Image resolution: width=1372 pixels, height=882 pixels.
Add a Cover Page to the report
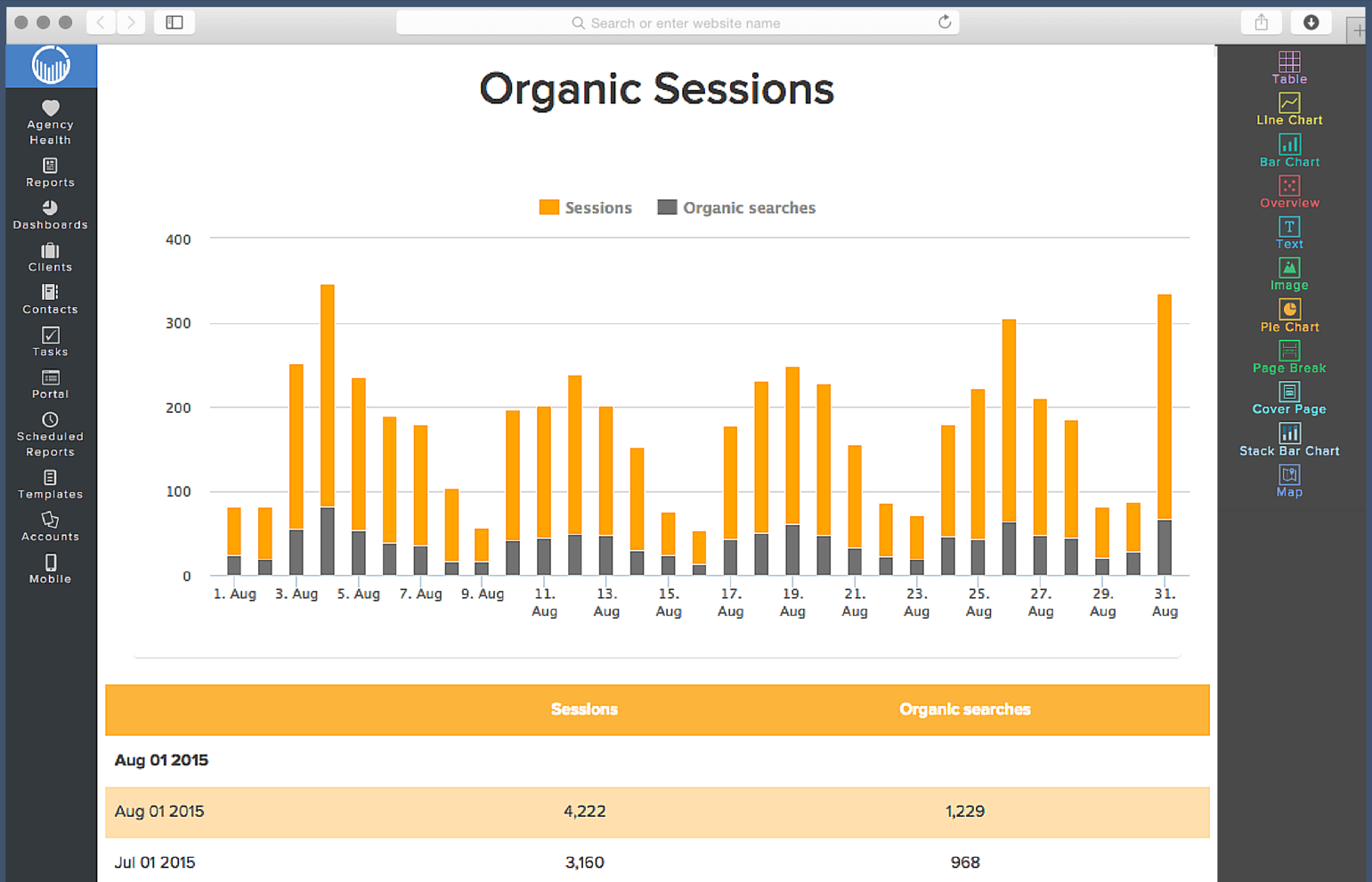pyautogui.click(x=1289, y=397)
